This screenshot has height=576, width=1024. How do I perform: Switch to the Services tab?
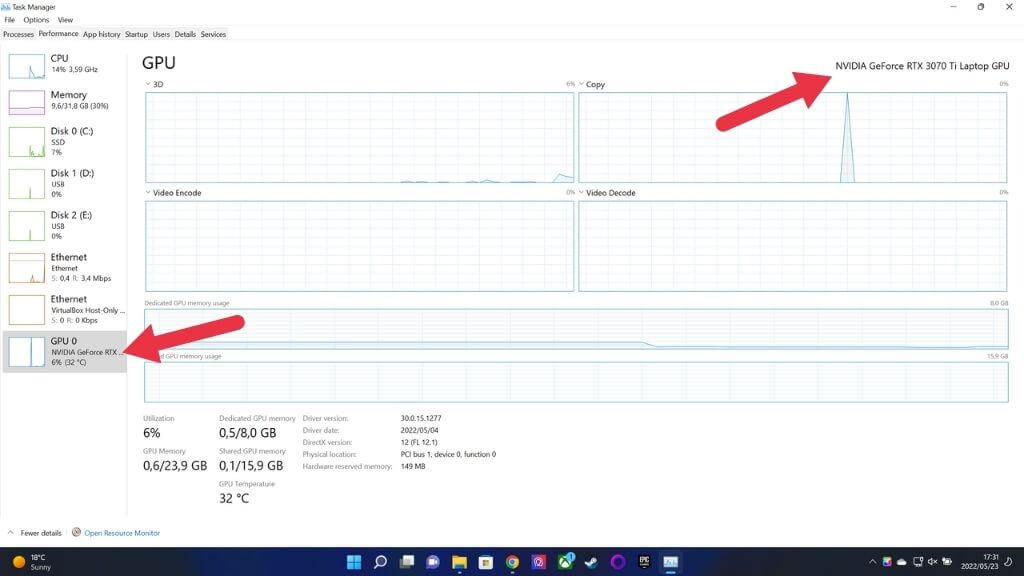point(213,34)
